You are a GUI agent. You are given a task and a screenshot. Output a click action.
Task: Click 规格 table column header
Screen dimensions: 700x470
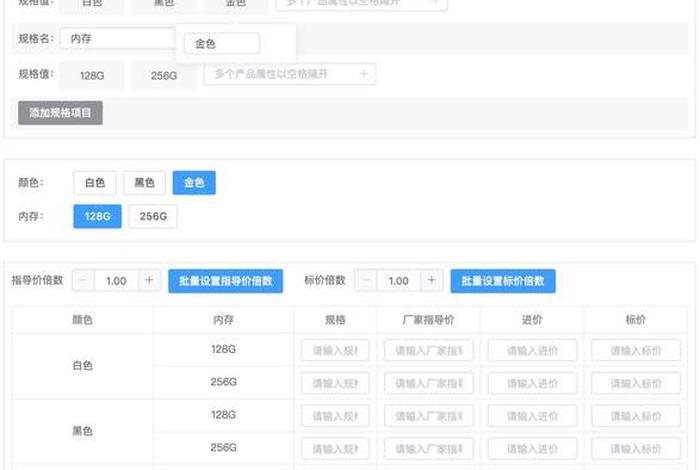[x=335, y=320]
